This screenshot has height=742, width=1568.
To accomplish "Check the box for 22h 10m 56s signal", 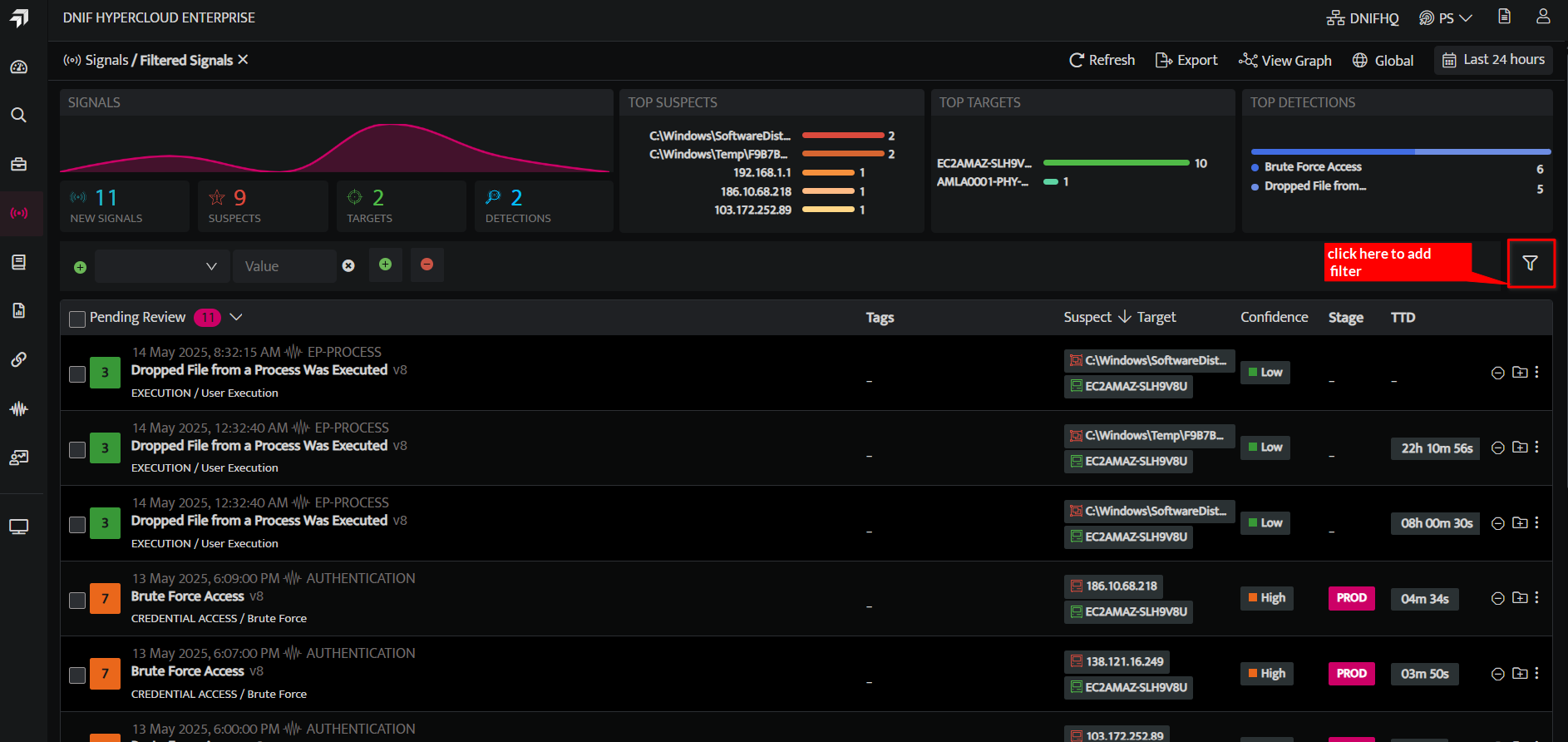I will [x=77, y=450].
